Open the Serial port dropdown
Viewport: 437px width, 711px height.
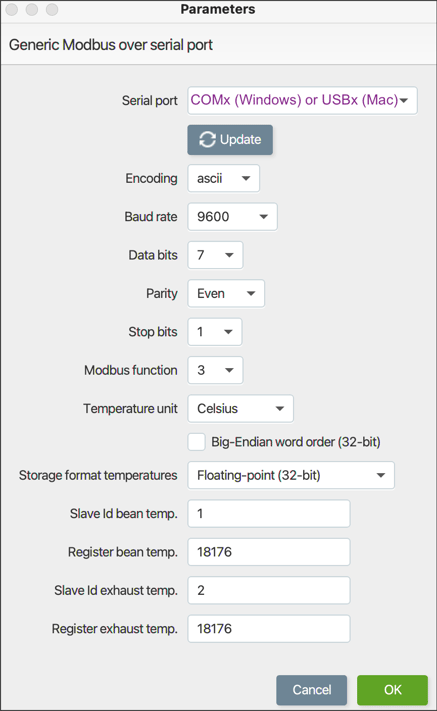click(x=302, y=100)
